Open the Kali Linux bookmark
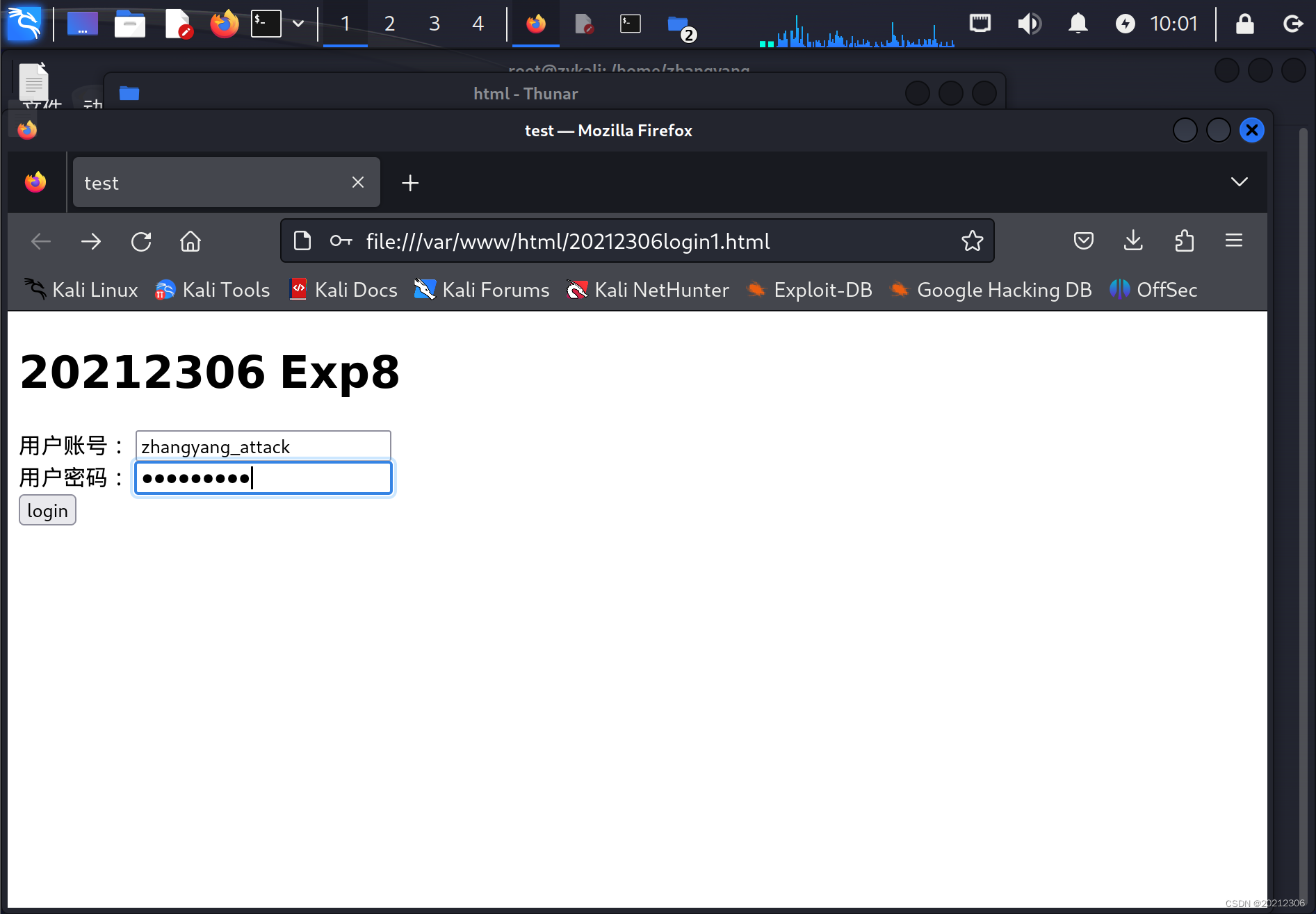Image resolution: width=1316 pixels, height=914 pixels. tap(81, 290)
